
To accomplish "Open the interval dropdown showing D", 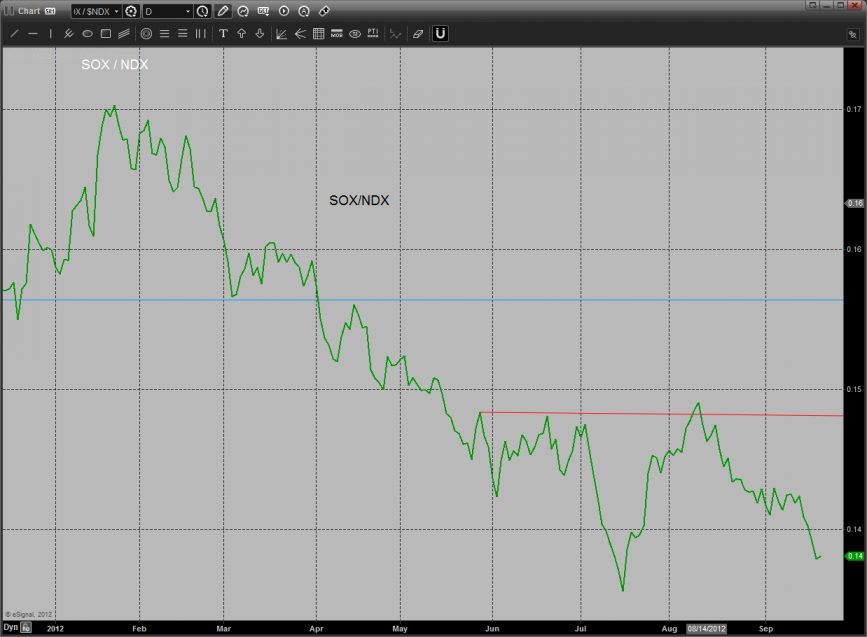I will tap(166, 11).
